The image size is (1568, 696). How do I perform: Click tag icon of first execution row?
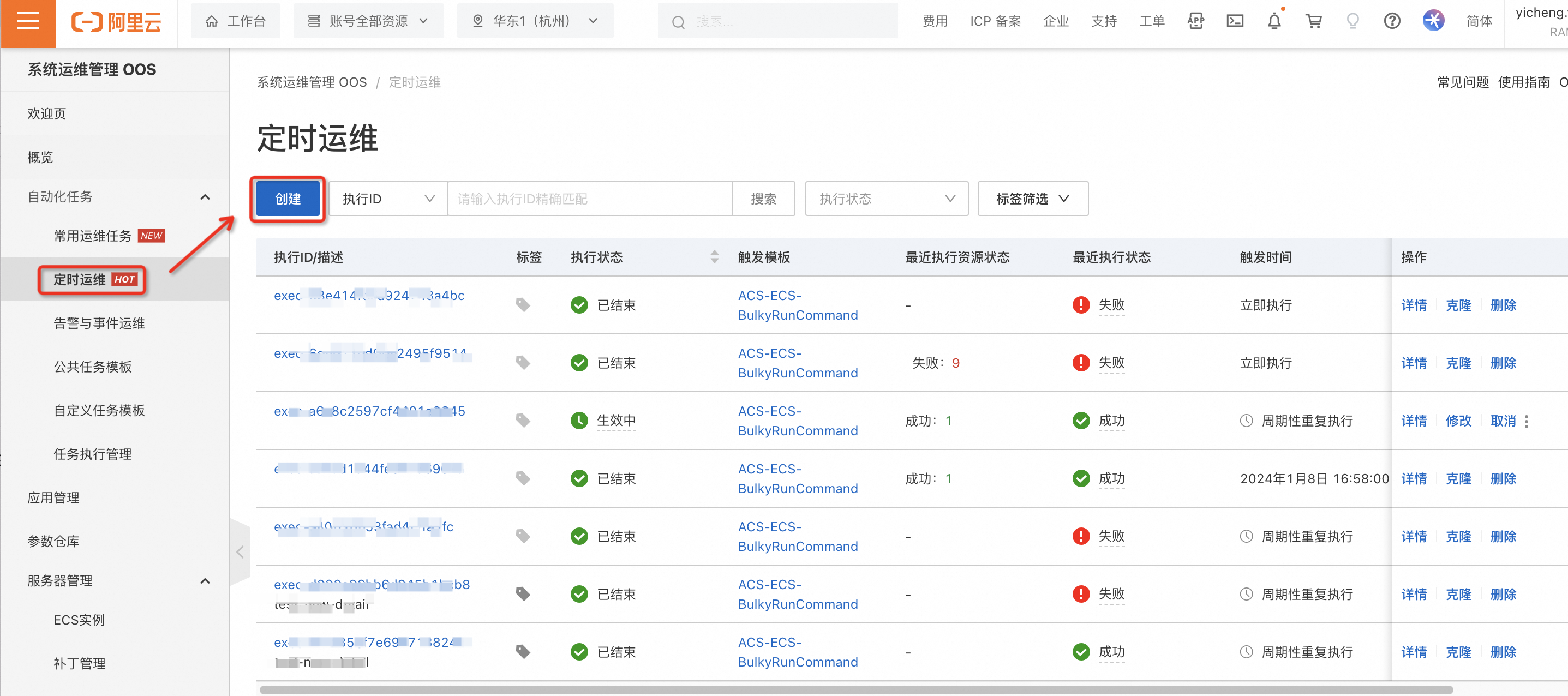click(522, 305)
